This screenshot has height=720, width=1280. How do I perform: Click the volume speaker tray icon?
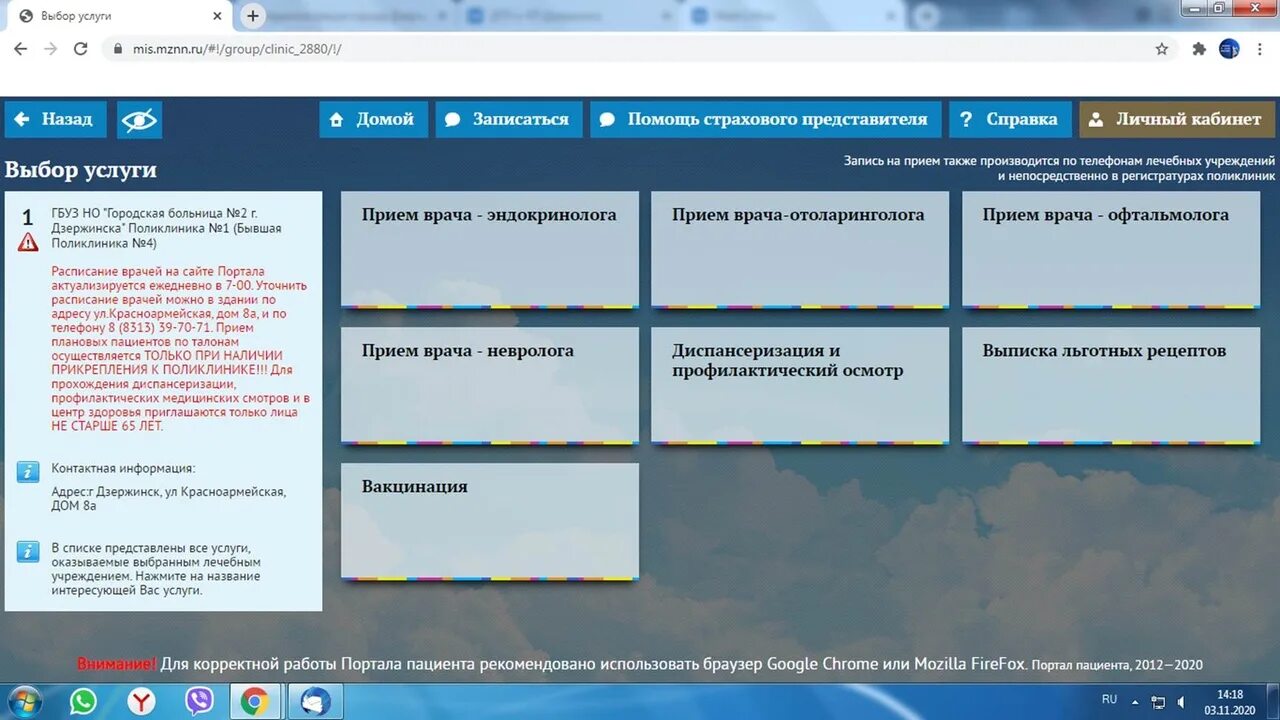(1183, 702)
